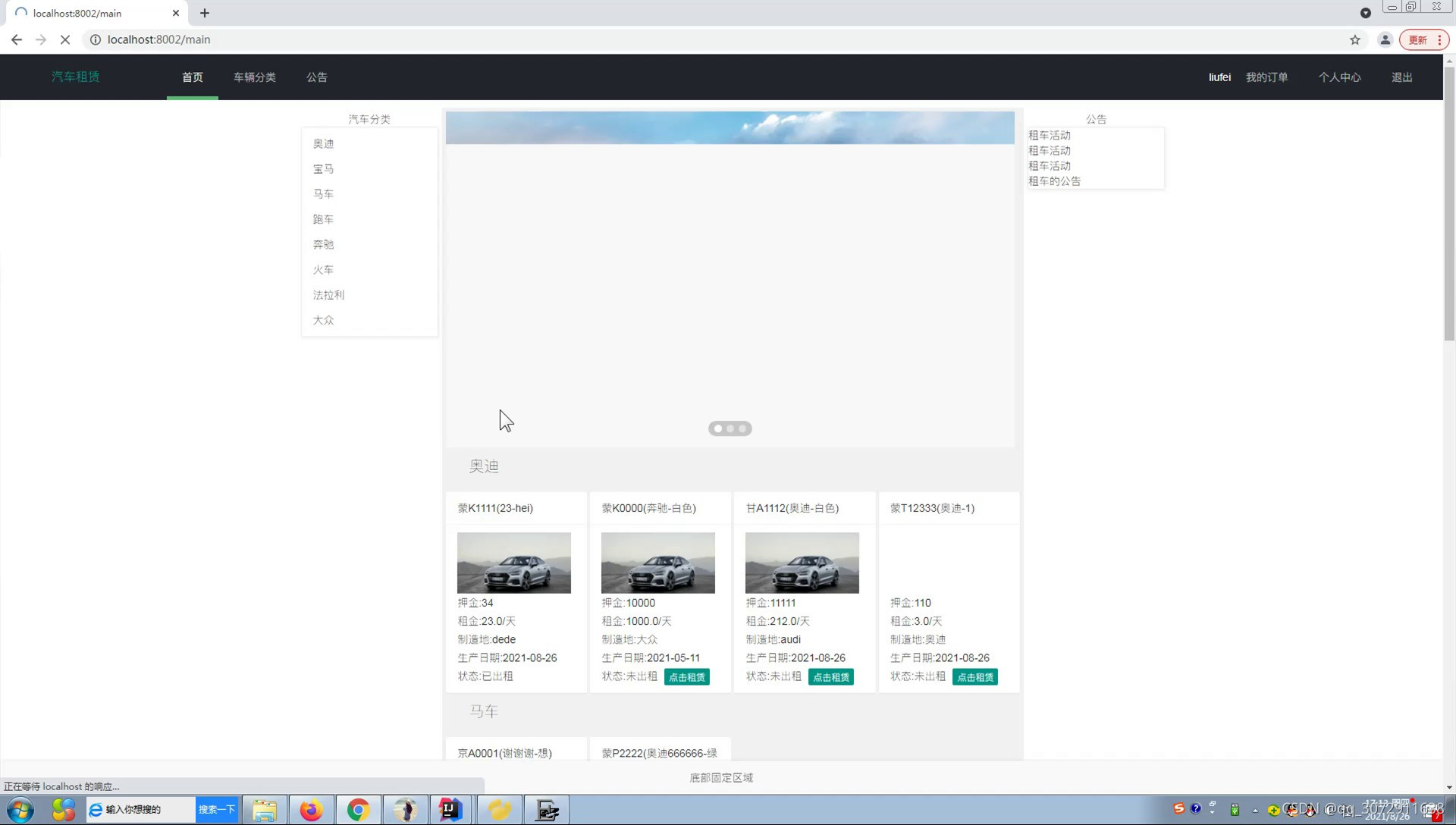Open car photo of 蒙K1111(23-hei)

click(x=514, y=563)
